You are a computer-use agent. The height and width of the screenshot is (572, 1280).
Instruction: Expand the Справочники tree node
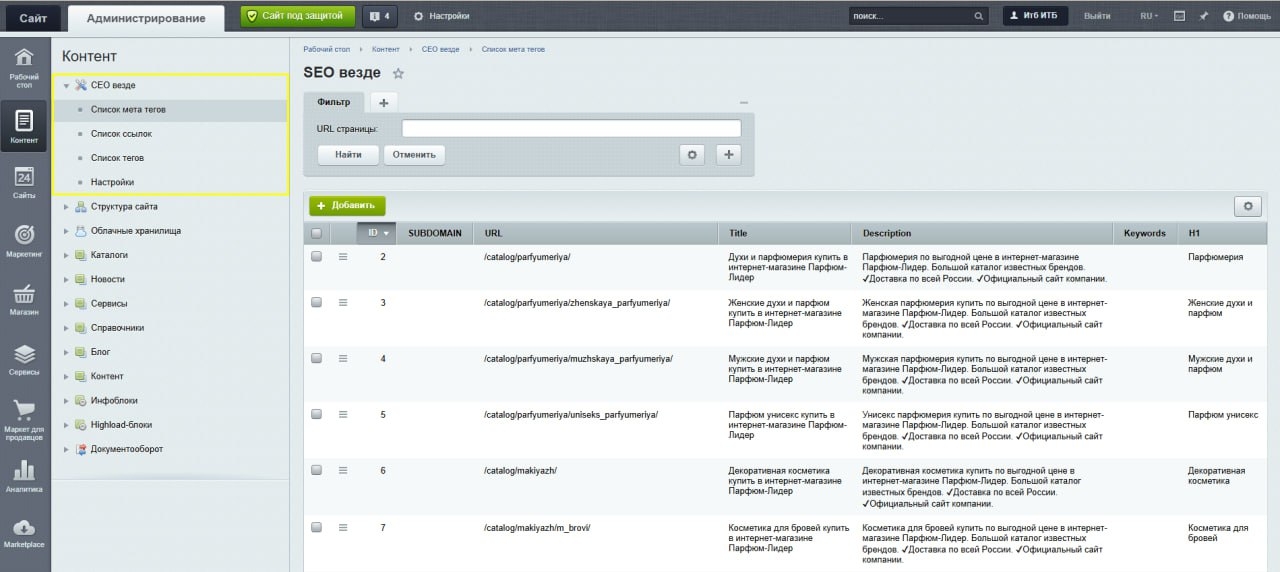(x=66, y=328)
